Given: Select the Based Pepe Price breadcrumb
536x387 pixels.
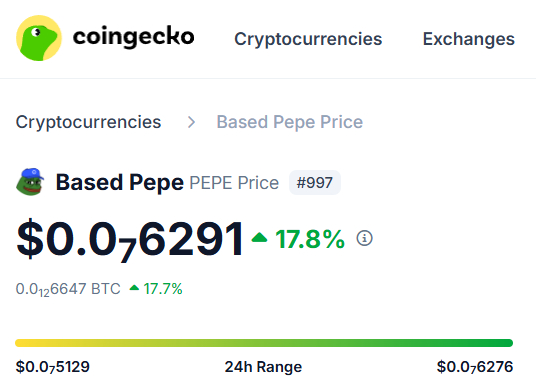Looking at the screenshot, I should (x=290, y=122).
